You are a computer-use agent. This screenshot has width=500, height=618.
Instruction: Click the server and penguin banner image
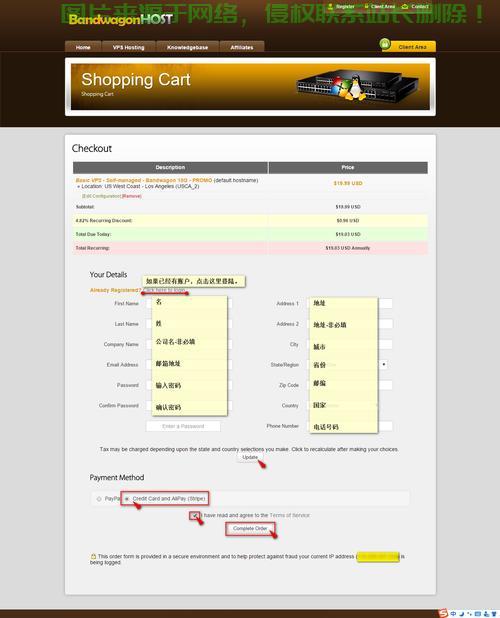pos(357,86)
